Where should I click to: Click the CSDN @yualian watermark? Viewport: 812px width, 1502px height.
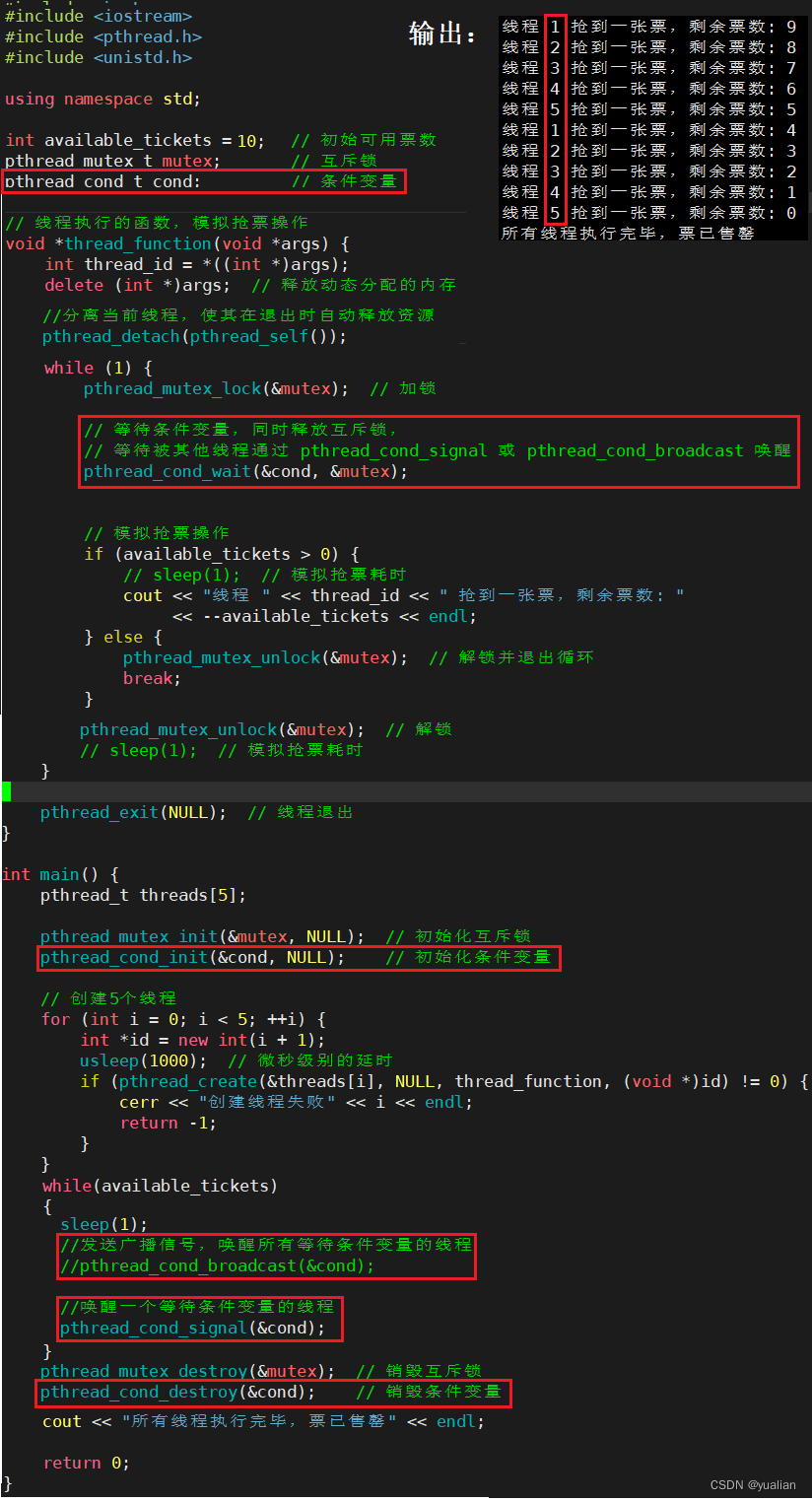752,1485
